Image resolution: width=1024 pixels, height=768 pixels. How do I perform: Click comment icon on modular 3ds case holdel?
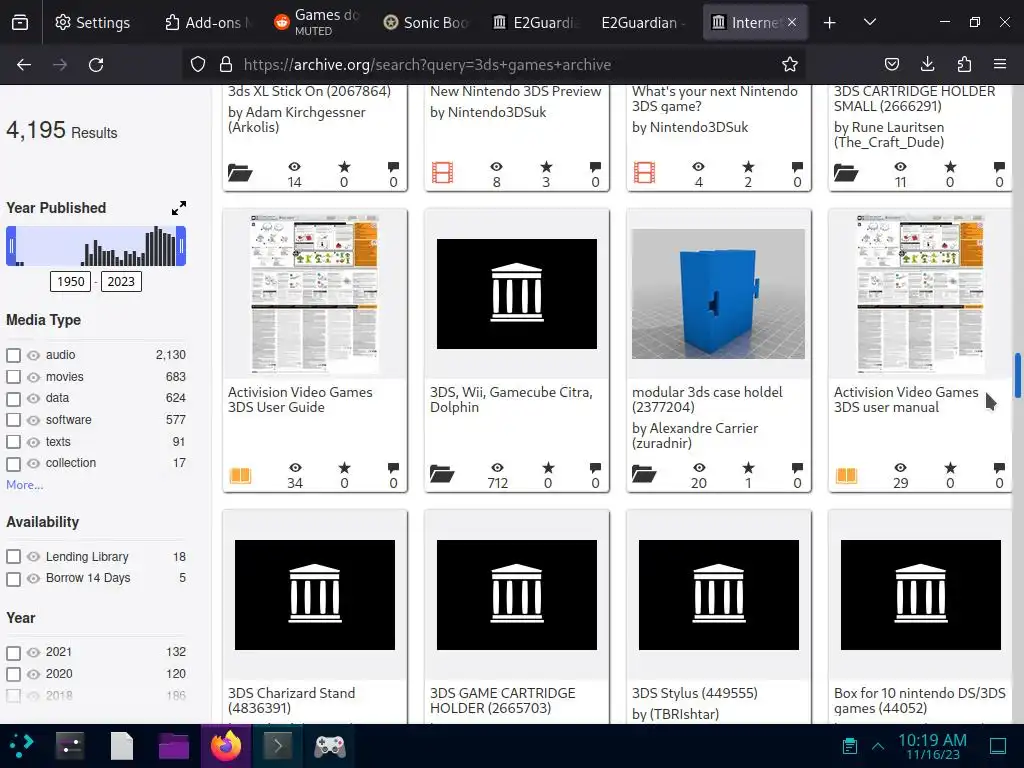(797, 468)
